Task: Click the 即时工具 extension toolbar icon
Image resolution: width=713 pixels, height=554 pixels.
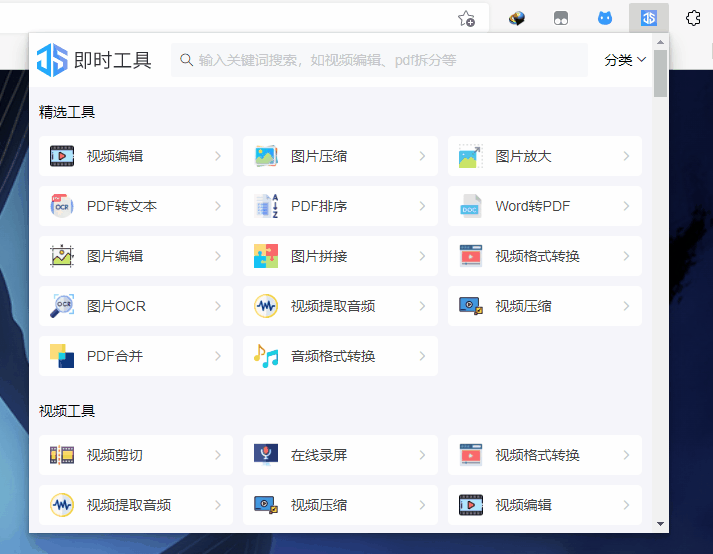Action: (x=648, y=18)
